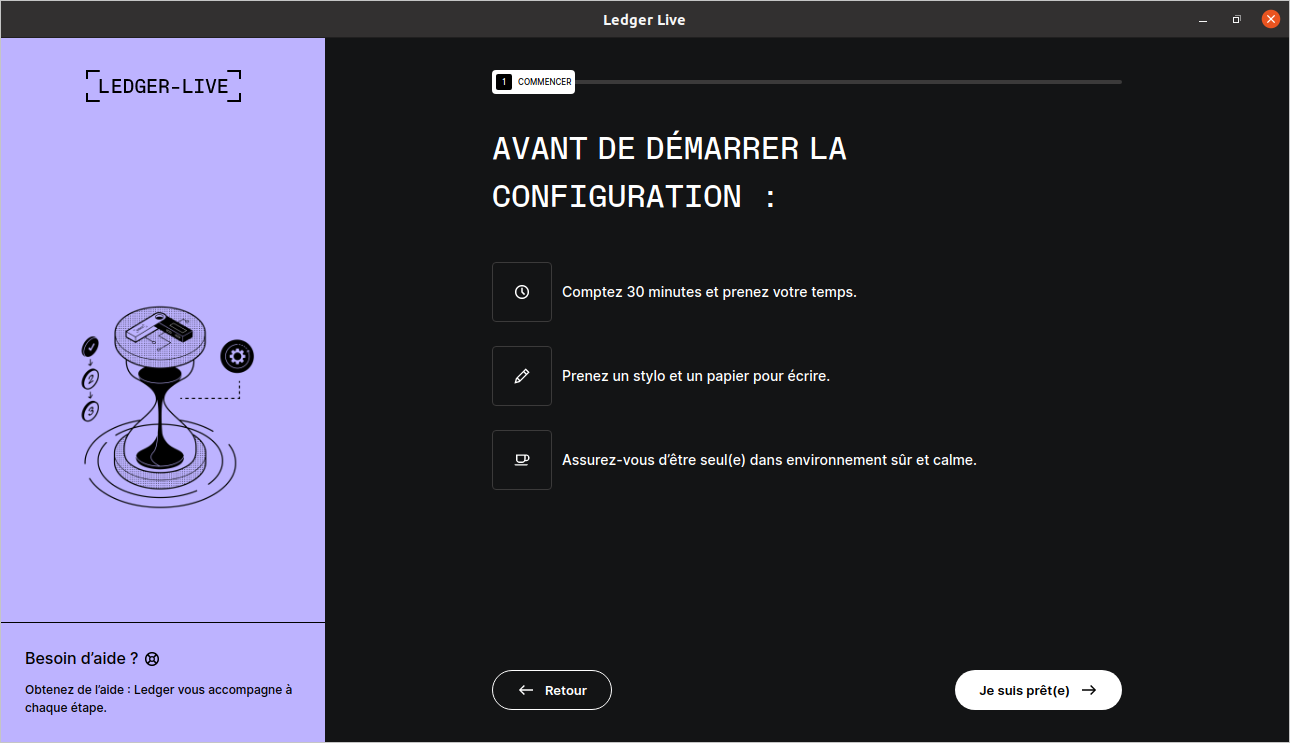Image resolution: width=1290 pixels, height=743 pixels.
Task: Continue with Je suis prêt(e) button
Action: pos(1038,690)
